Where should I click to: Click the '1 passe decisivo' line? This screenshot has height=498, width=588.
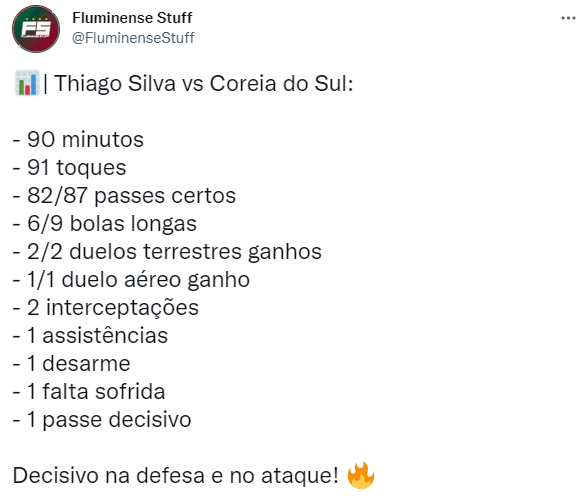102,420
